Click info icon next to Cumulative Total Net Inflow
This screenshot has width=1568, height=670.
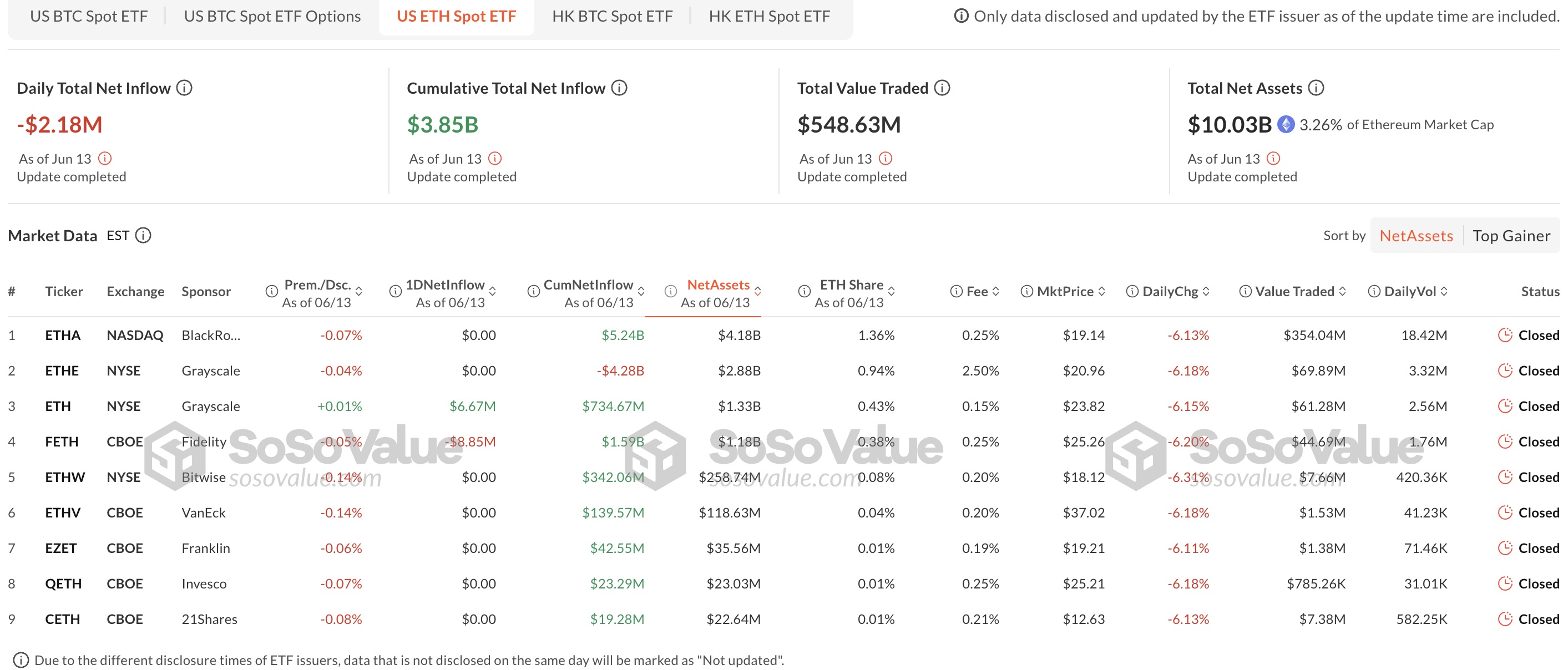click(x=619, y=88)
